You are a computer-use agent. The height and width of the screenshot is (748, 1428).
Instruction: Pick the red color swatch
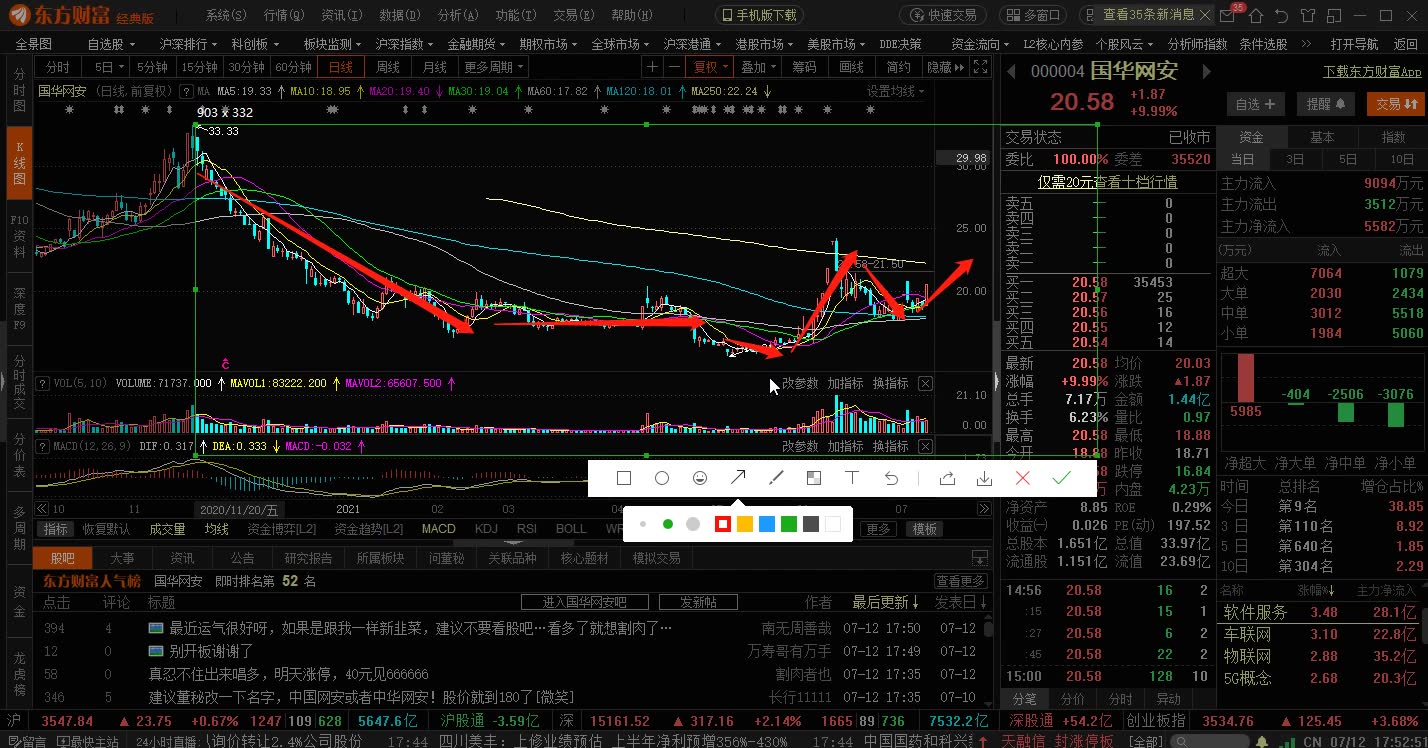(x=723, y=524)
